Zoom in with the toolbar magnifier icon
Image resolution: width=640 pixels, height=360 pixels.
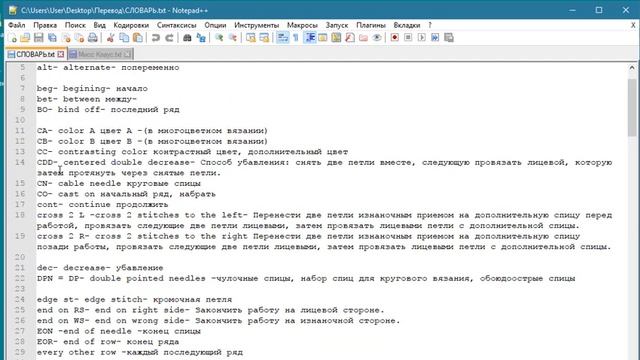pos(219,38)
